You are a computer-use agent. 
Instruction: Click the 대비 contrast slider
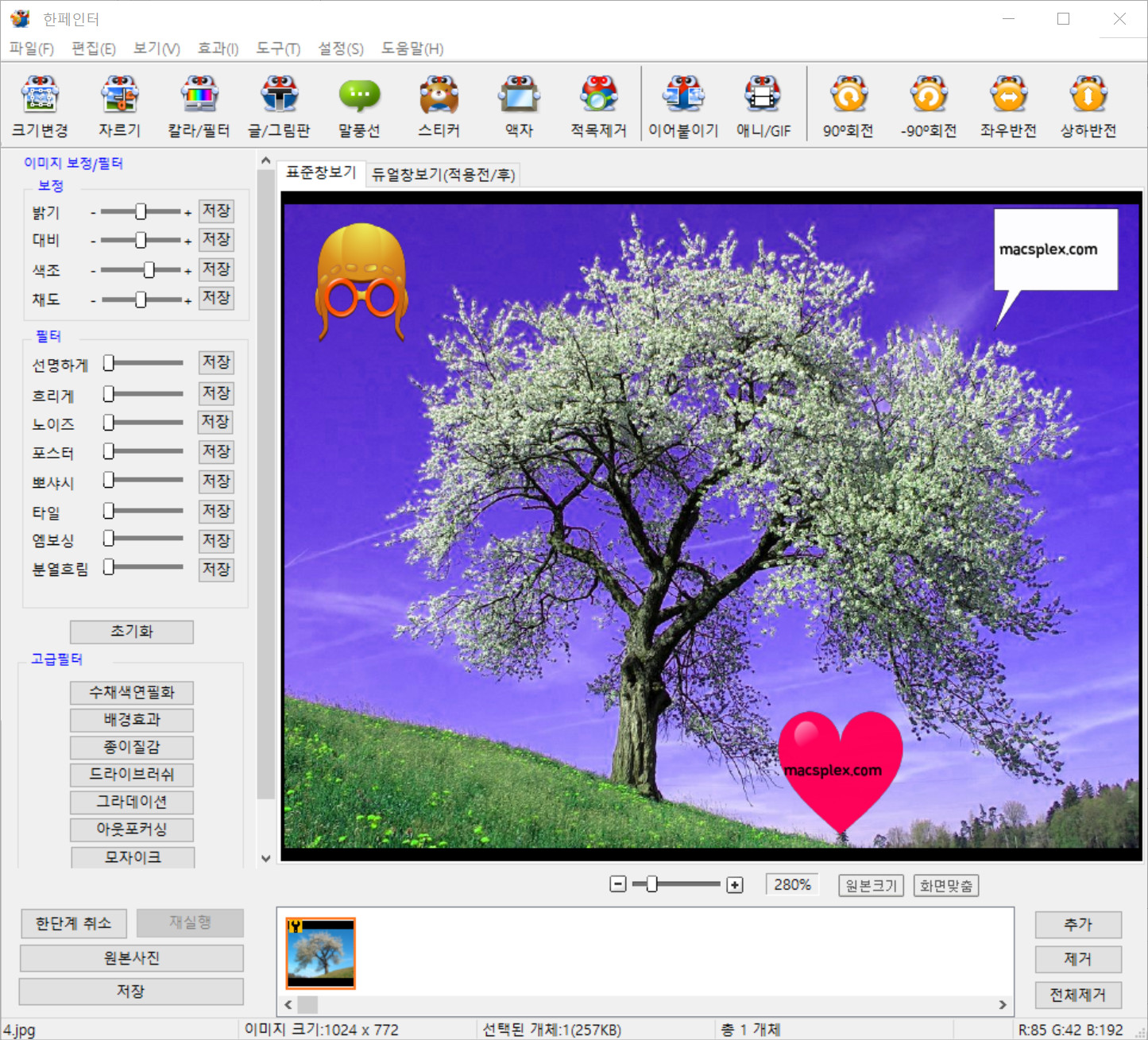141,240
